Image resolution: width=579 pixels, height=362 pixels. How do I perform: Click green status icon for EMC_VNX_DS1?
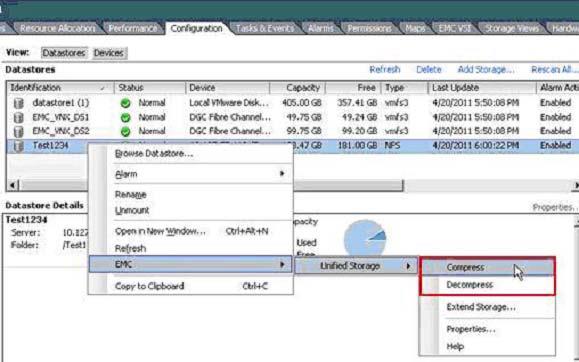[x=126, y=117]
